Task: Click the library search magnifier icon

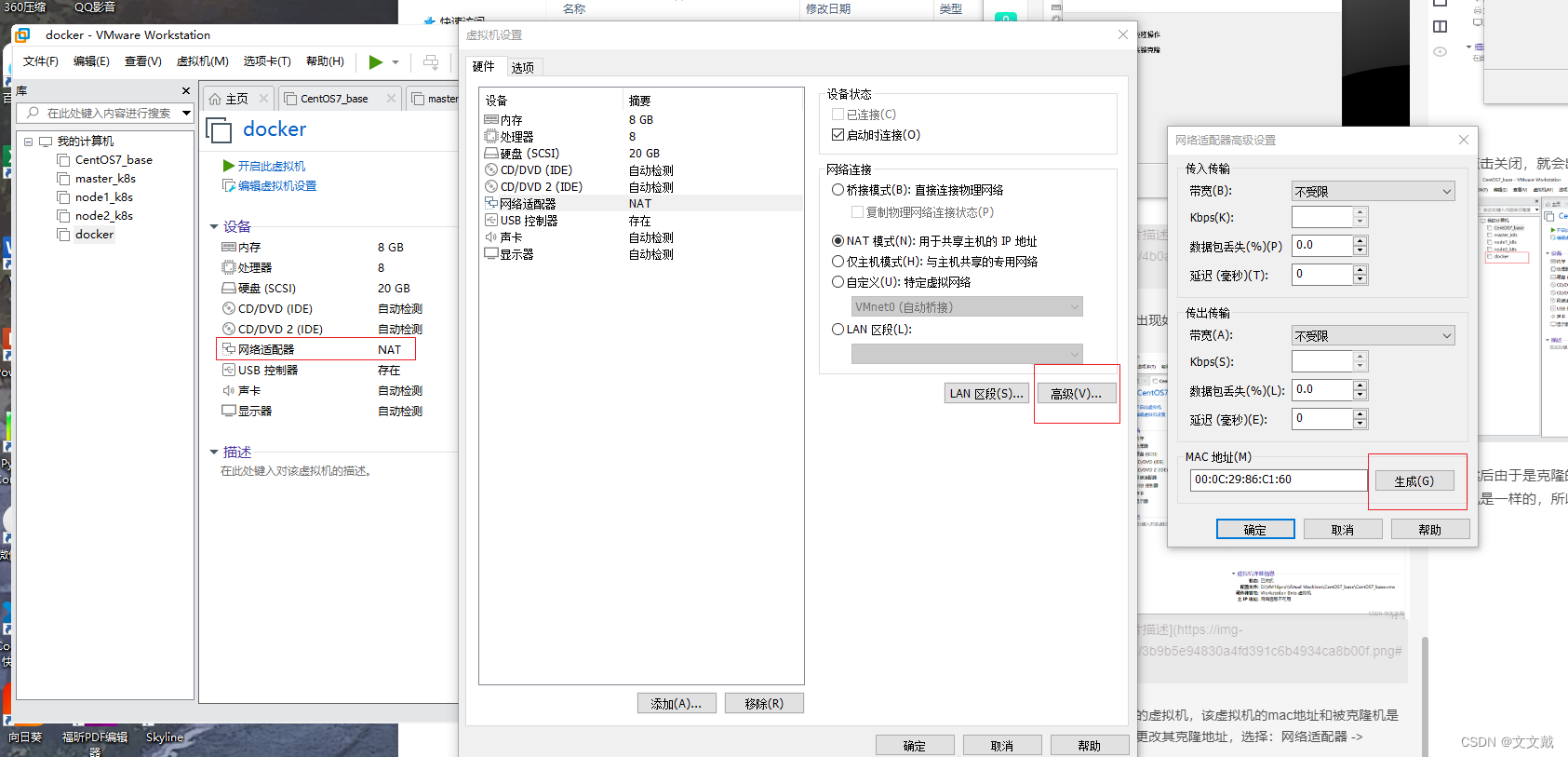Action: pyautogui.click(x=34, y=113)
